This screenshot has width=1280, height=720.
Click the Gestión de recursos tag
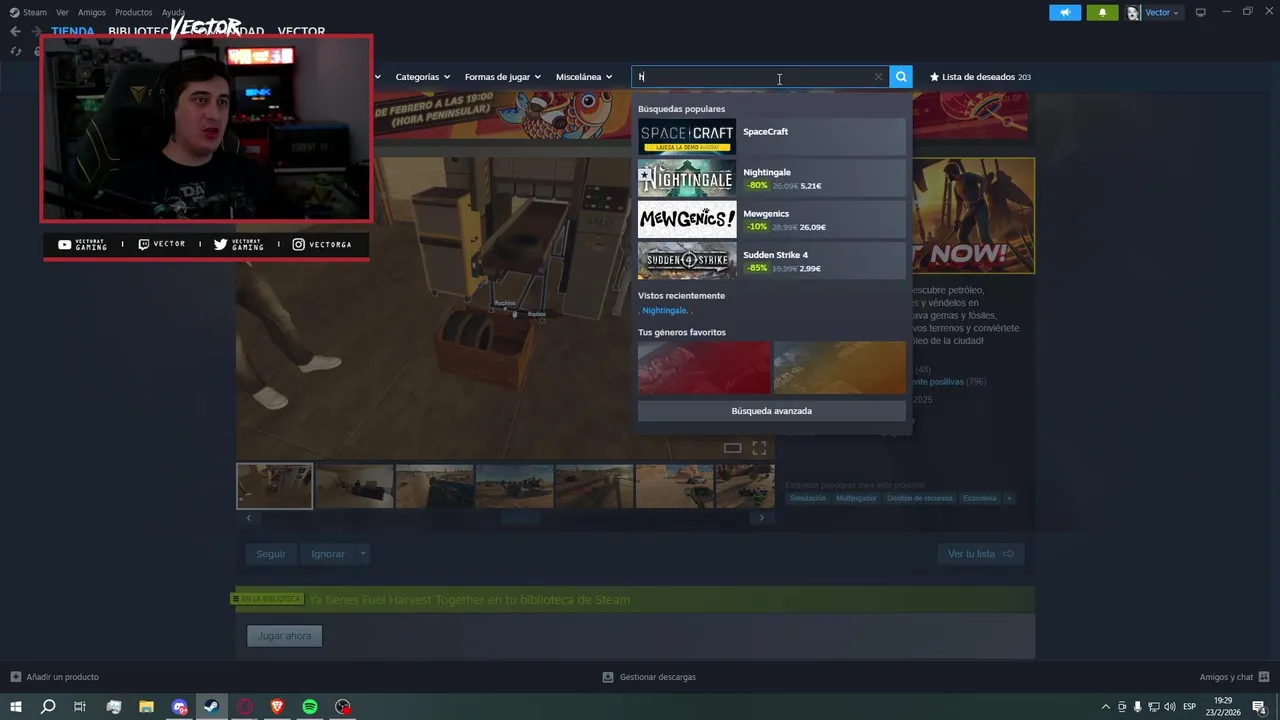point(920,498)
